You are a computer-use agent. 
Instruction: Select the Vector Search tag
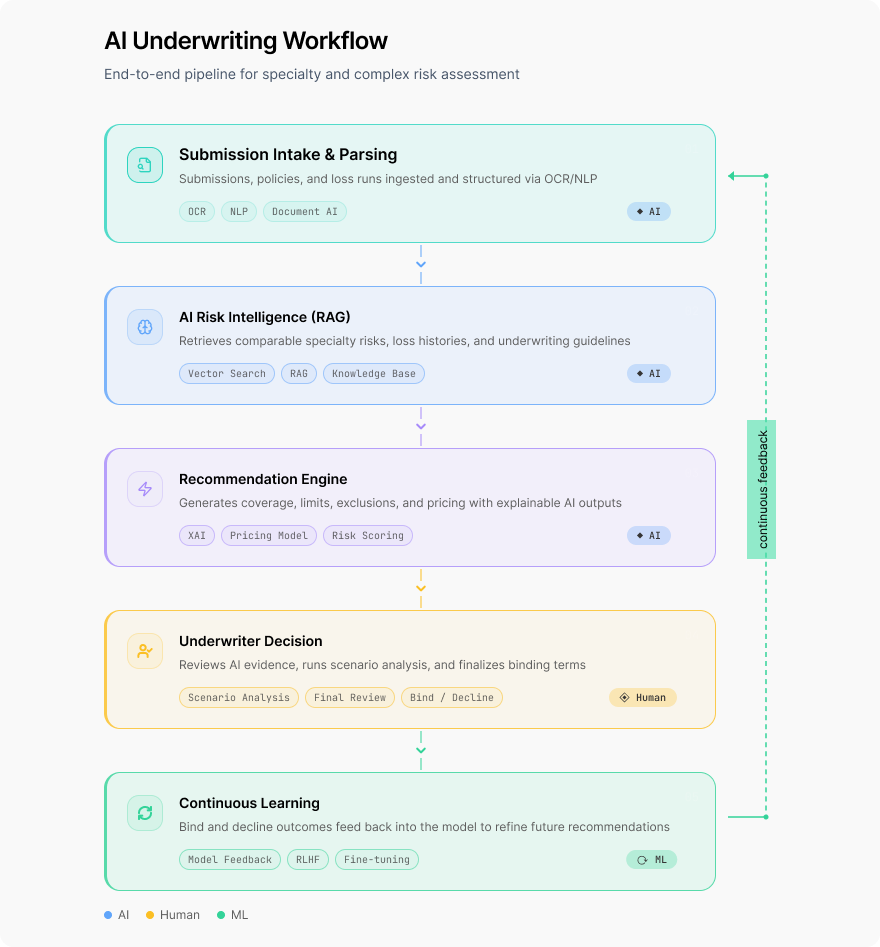click(x=227, y=373)
